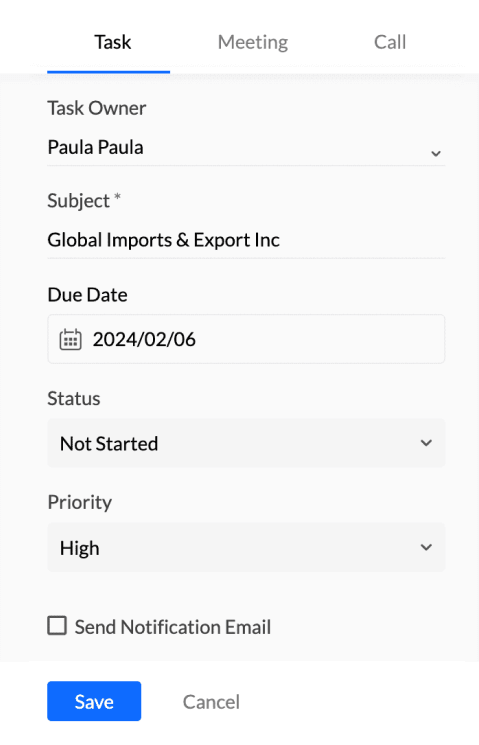Click the Due Date label
This screenshot has height=745, width=479.
click(87, 295)
